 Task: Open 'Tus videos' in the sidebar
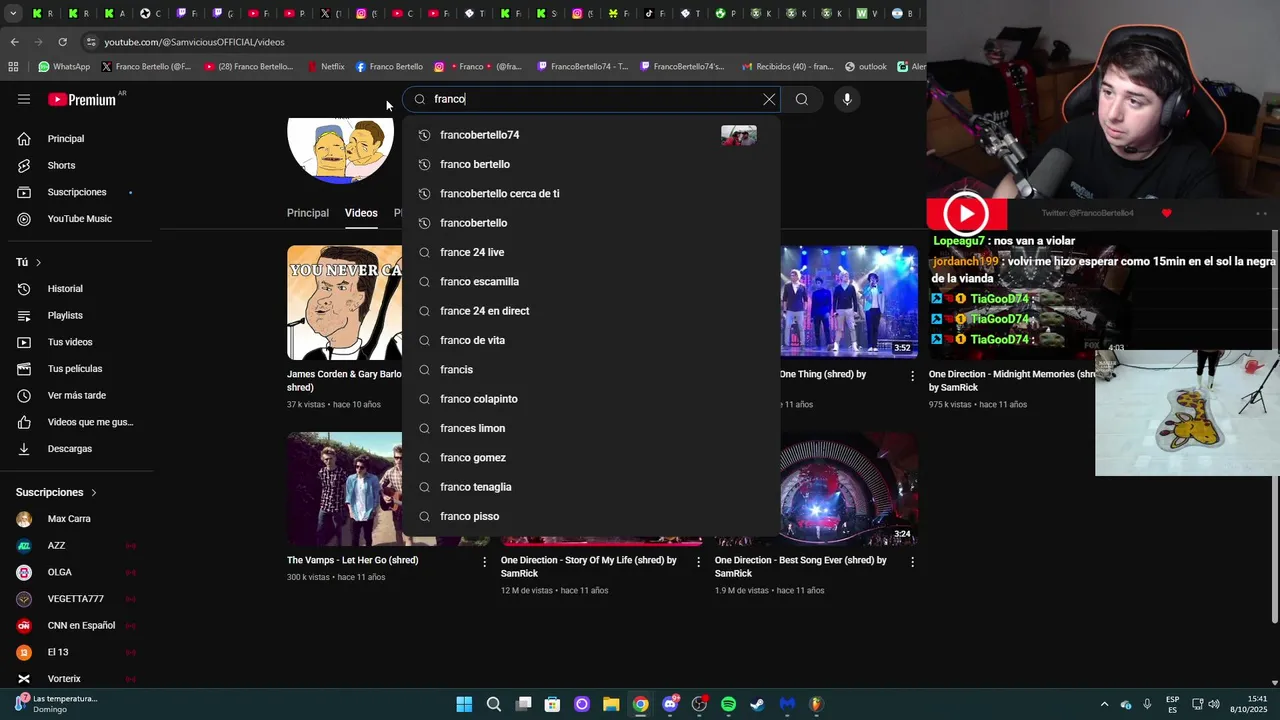[76, 342]
